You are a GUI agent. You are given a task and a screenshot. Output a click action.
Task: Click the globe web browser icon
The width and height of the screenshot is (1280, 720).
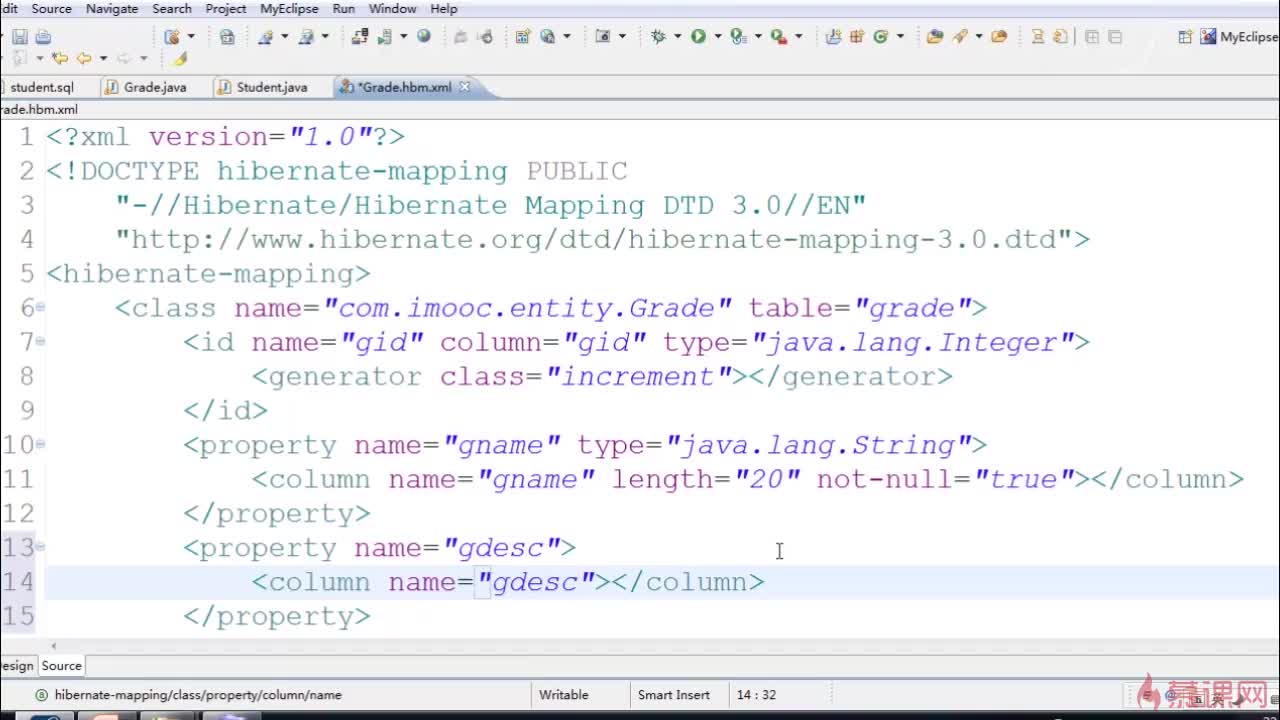424,37
